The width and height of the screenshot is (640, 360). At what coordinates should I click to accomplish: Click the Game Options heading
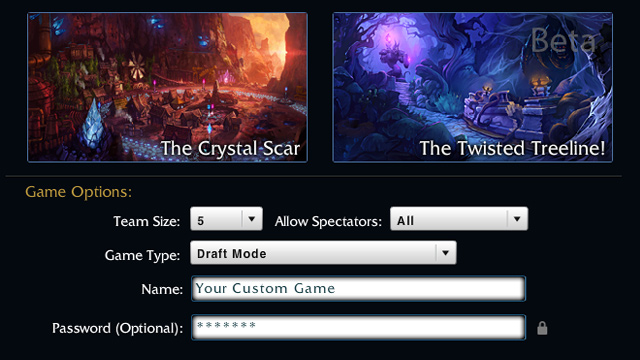point(79,192)
